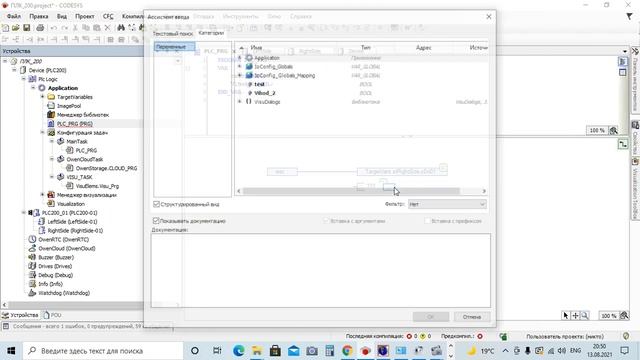Expand TargetVariables folder in device tree

tap(42, 97)
